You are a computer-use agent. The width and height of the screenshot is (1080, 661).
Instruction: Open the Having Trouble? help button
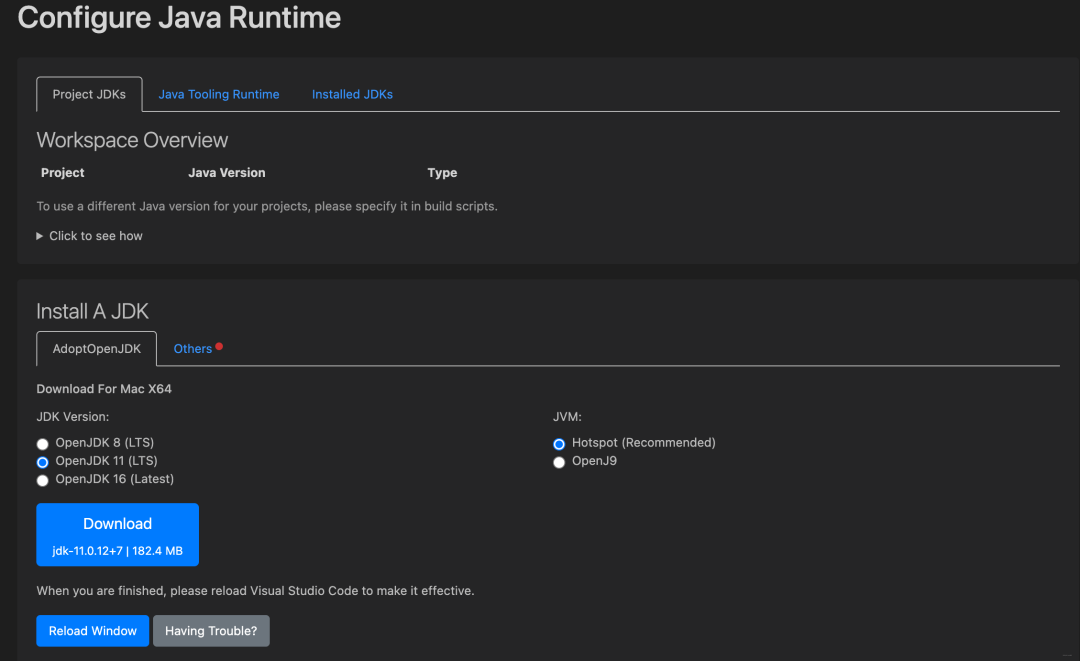click(x=211, y=631)
